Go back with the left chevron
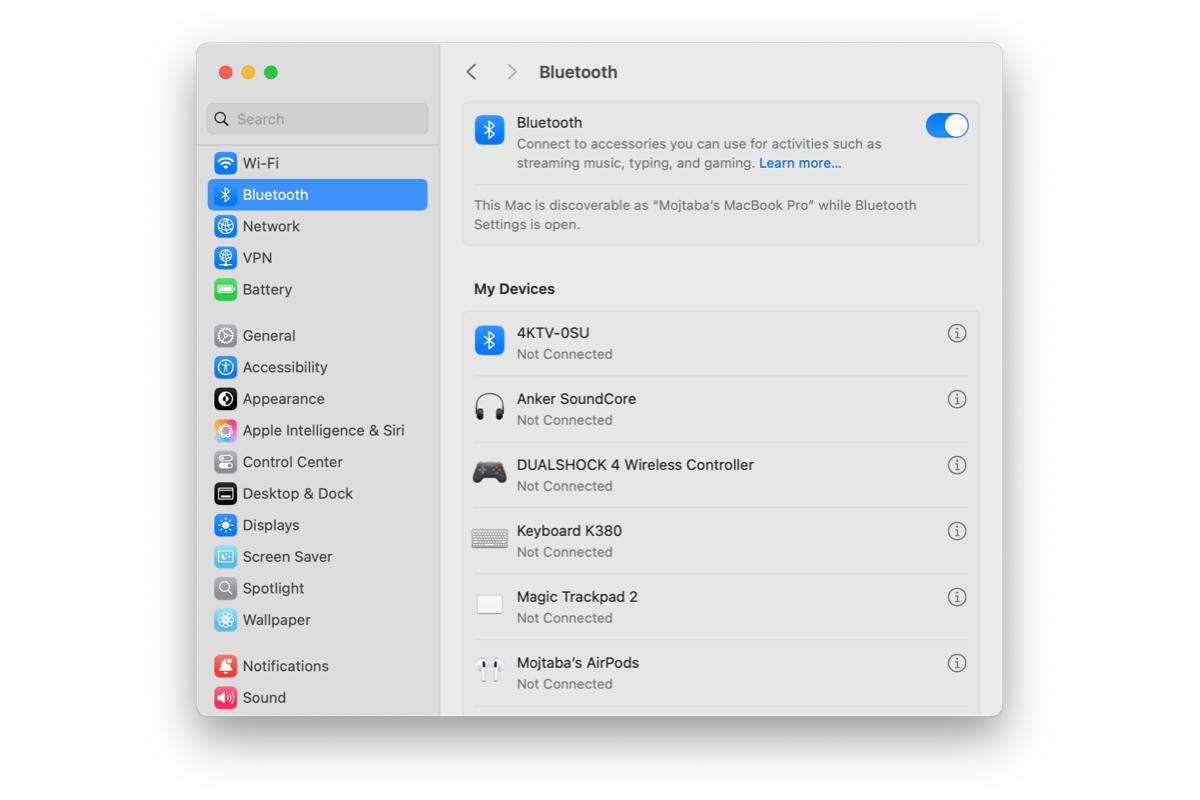This screenshot has width=1200, height=800. click(471, 72)
